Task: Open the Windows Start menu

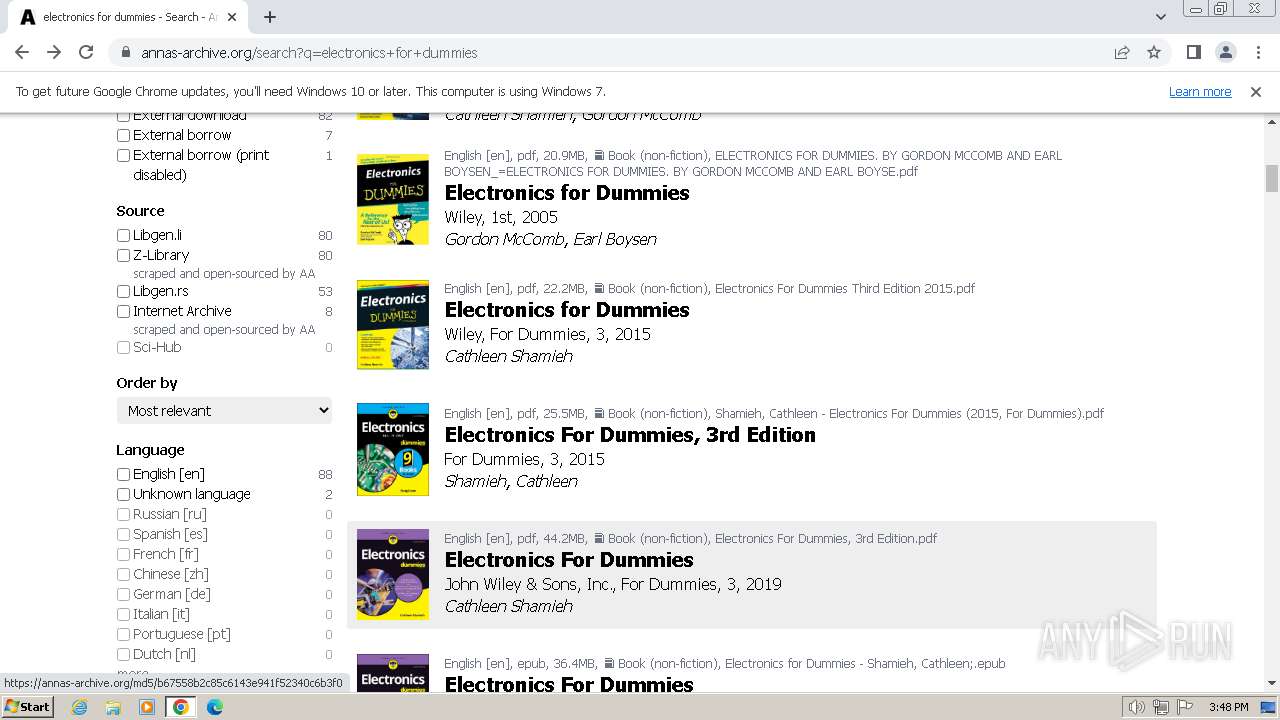Action: coord(27,706)
